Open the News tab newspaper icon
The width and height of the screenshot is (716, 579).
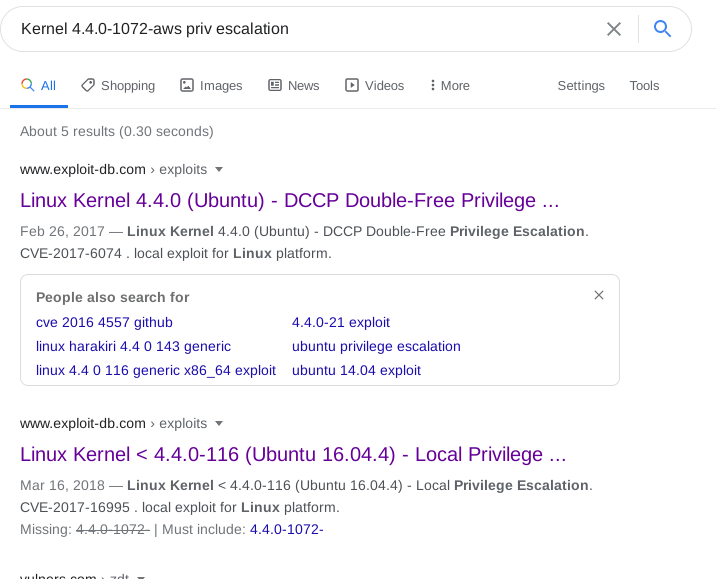pyautogui.click(x=275, y=85)
